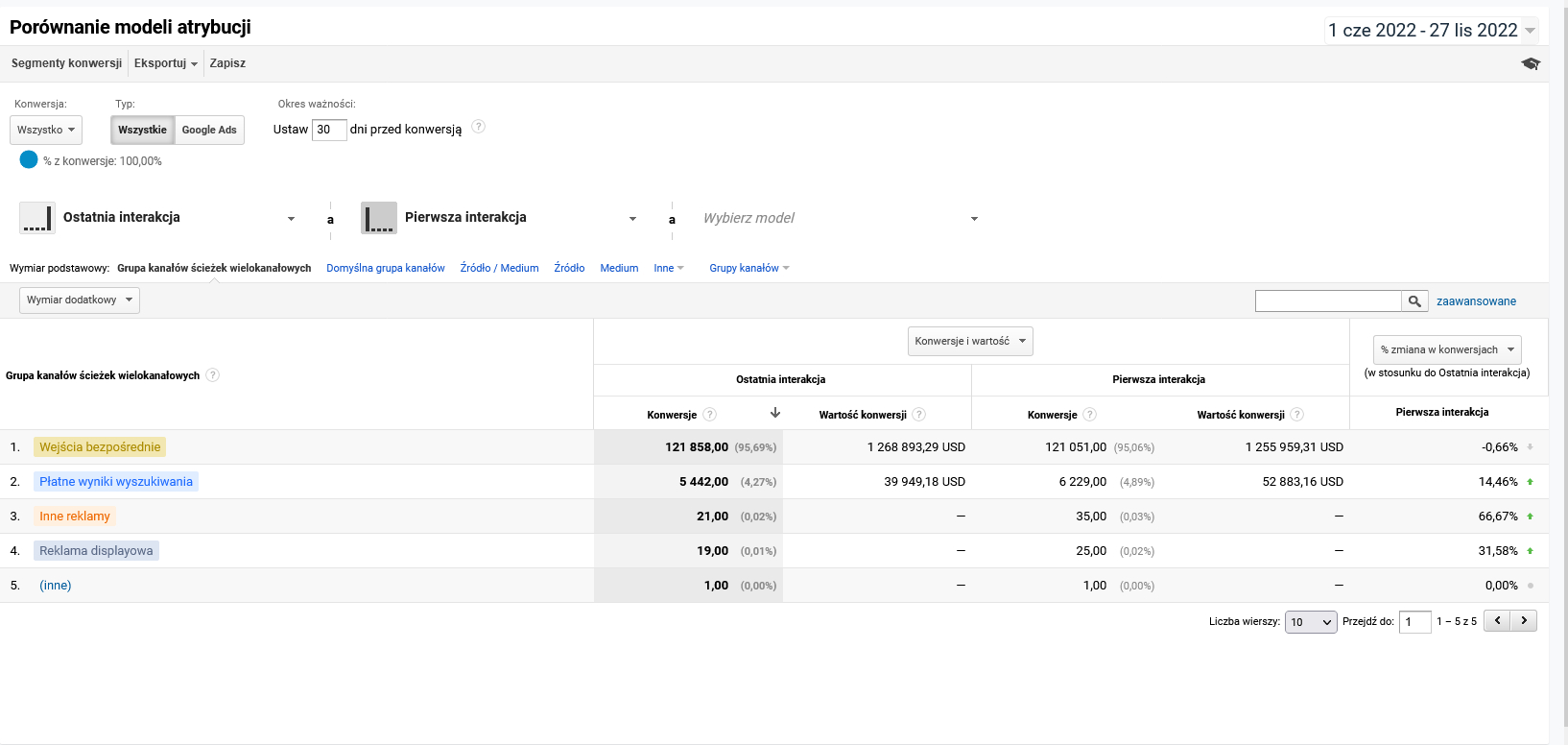This screenshot has height=745, width=1568.
Task: Open the Eksportuj menu
Action: [165, 63]
